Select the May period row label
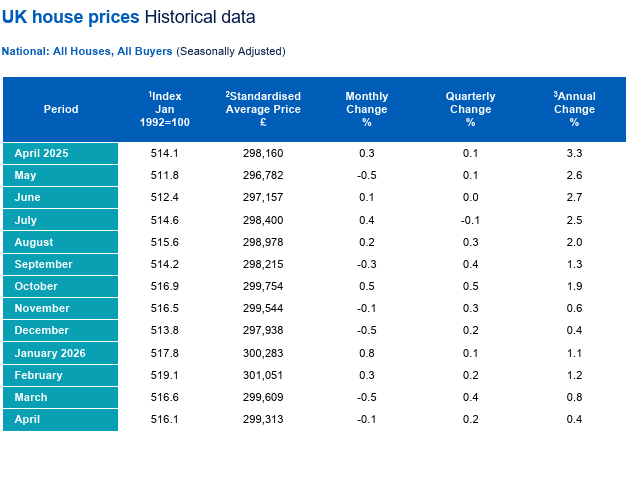This screenshot has width=643, height=478. [60, 175]
